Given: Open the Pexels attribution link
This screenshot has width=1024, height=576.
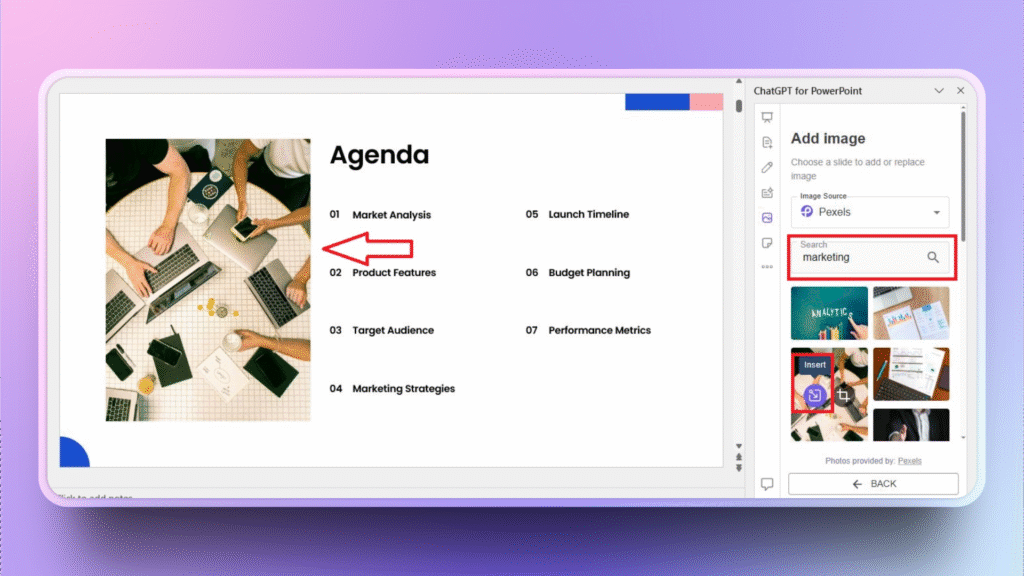Looking at the screenshot, I should point(910,461).
